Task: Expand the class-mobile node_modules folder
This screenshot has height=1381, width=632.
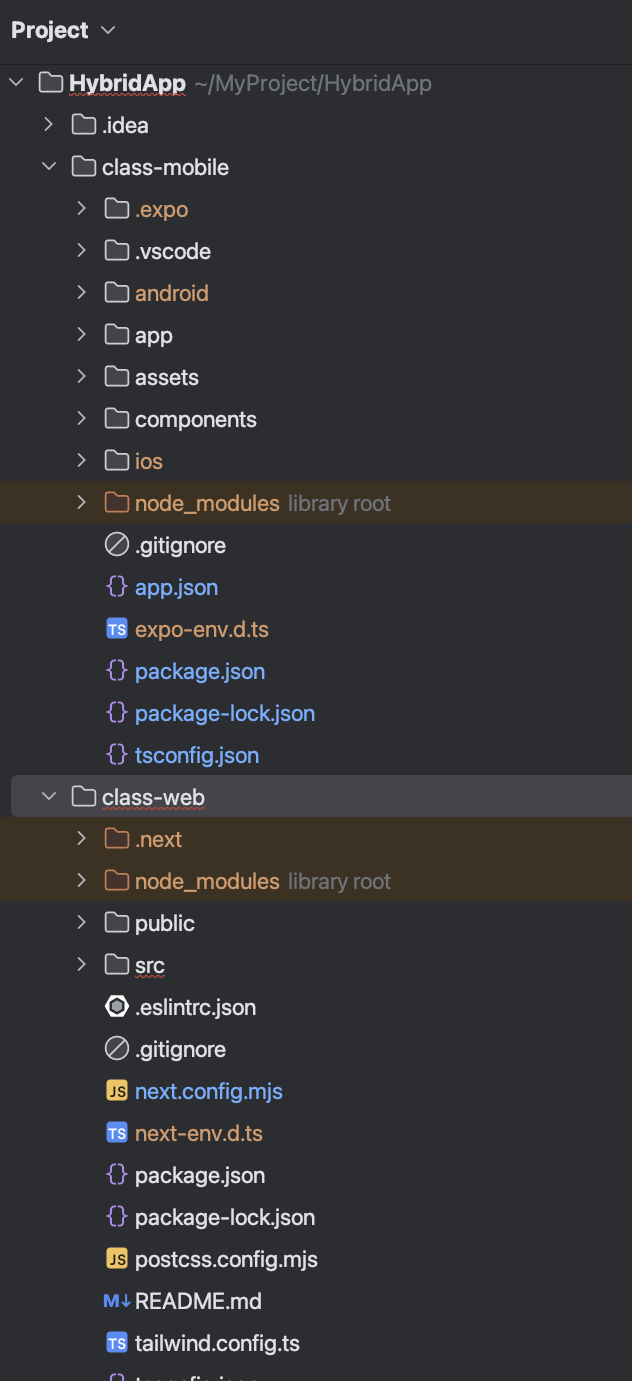Action: point(81,503)
